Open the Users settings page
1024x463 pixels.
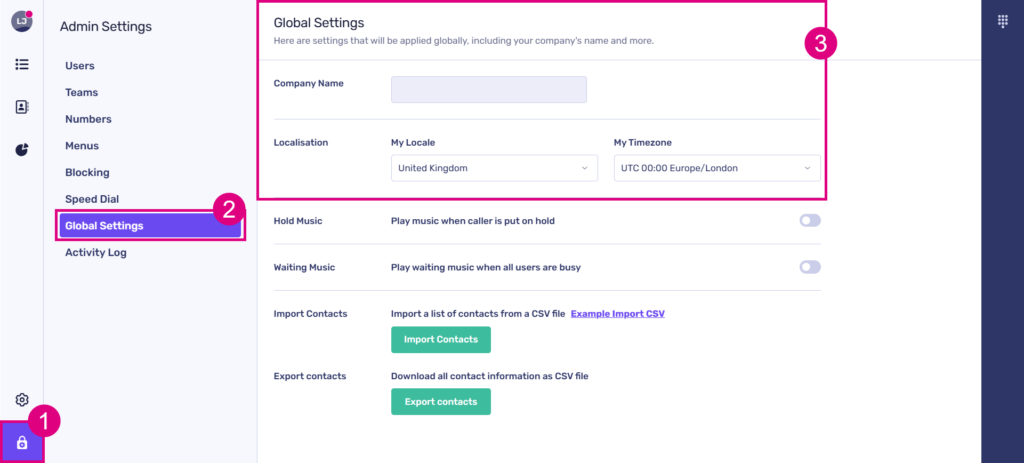(80, 66)
